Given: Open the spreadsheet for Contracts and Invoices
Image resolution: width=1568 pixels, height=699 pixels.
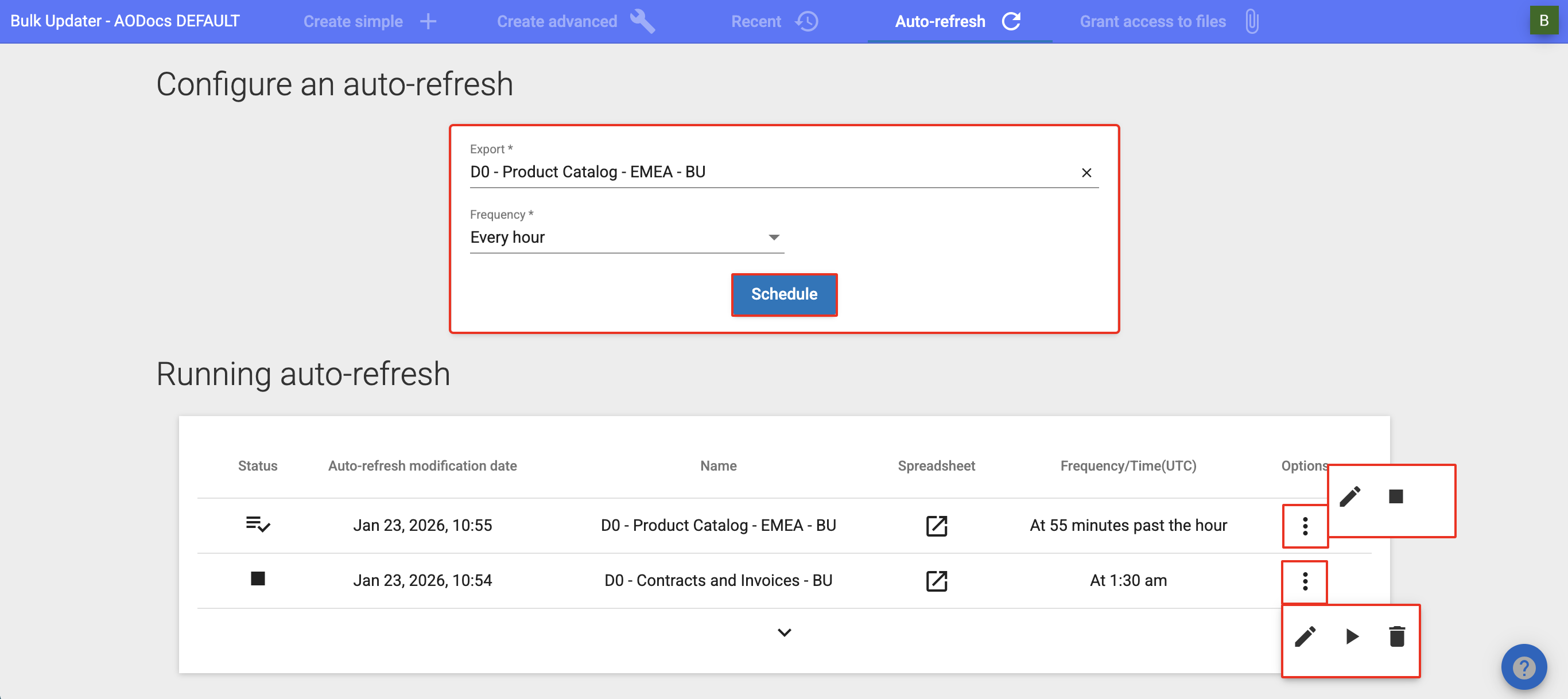Looking at the screenshot, I should point(936,581).
